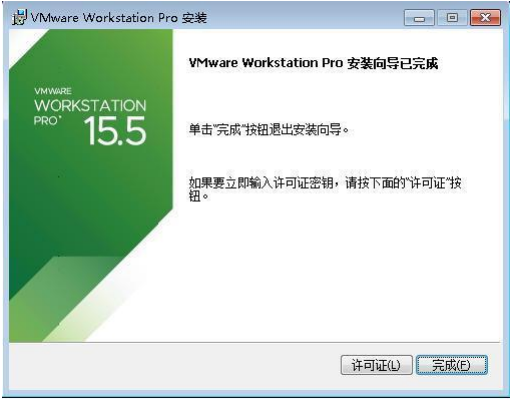Open the 许可证(L) license key dialog
Image resolution: width=513 pixels, height=401 pixels.
click(376, 365)
